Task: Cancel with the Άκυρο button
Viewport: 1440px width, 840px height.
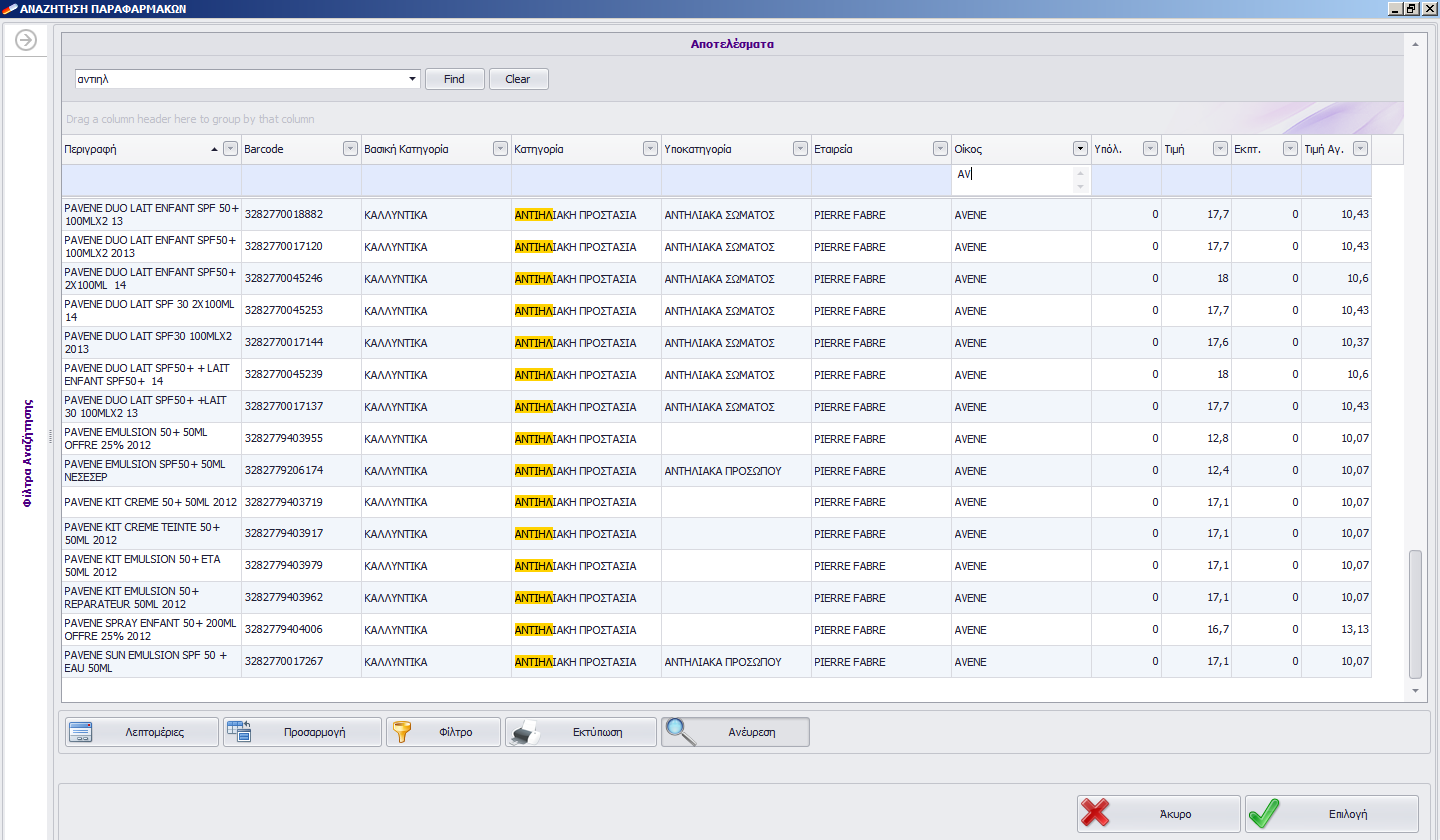Action: (1158, 814)
